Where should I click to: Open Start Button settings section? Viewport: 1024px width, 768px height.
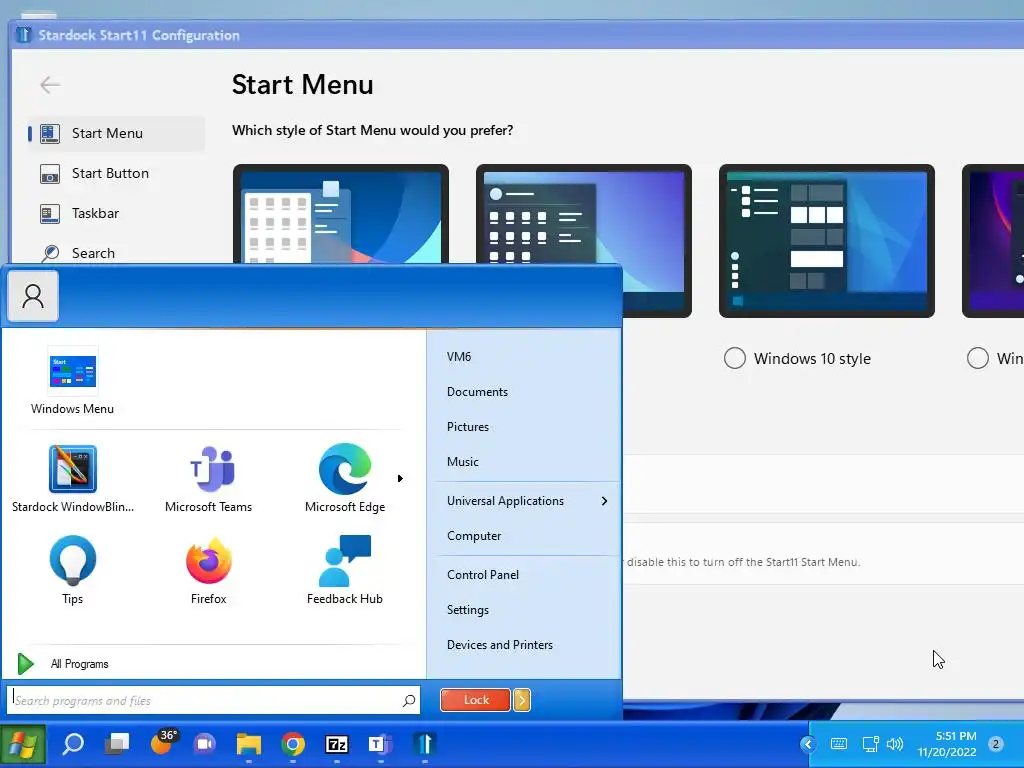[116, 174]
